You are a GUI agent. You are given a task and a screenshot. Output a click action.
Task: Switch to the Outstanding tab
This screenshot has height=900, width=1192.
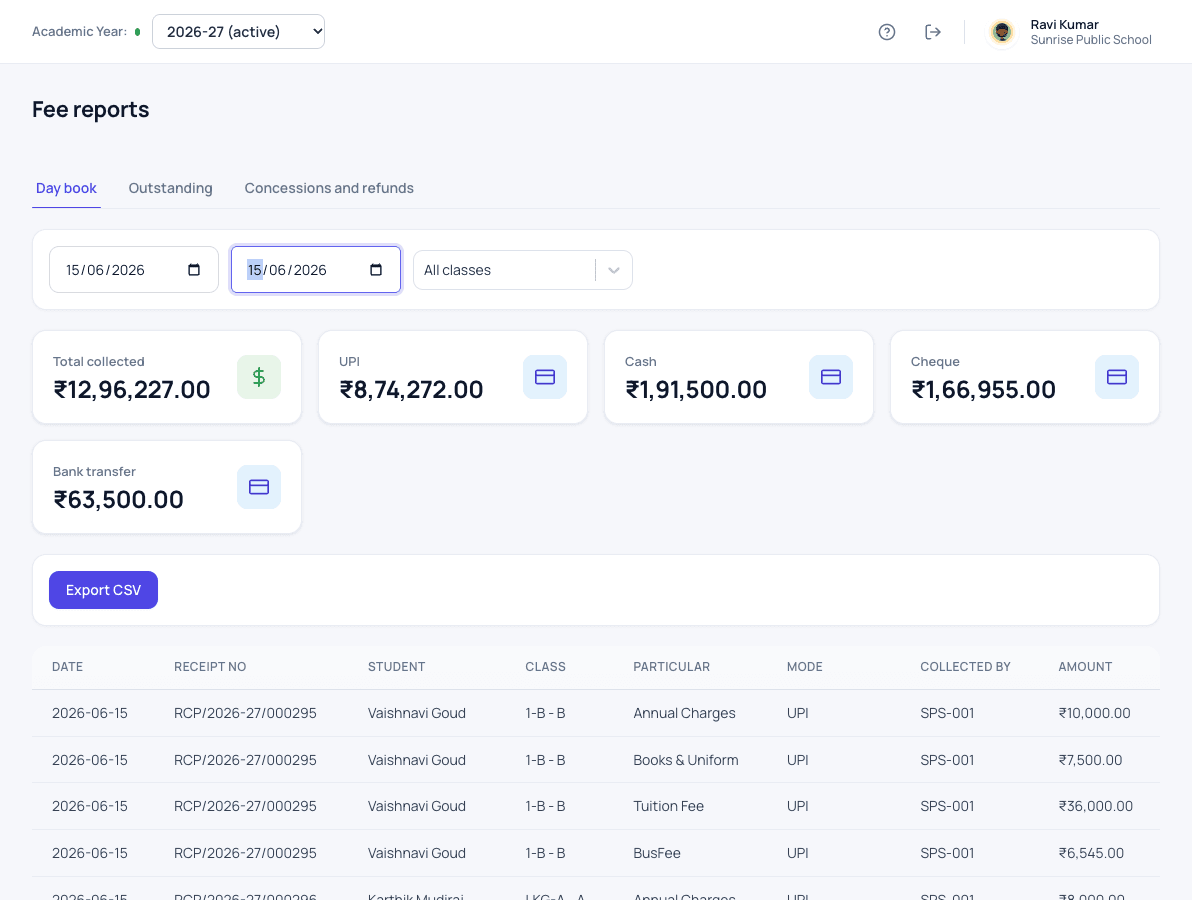[170, 189]
